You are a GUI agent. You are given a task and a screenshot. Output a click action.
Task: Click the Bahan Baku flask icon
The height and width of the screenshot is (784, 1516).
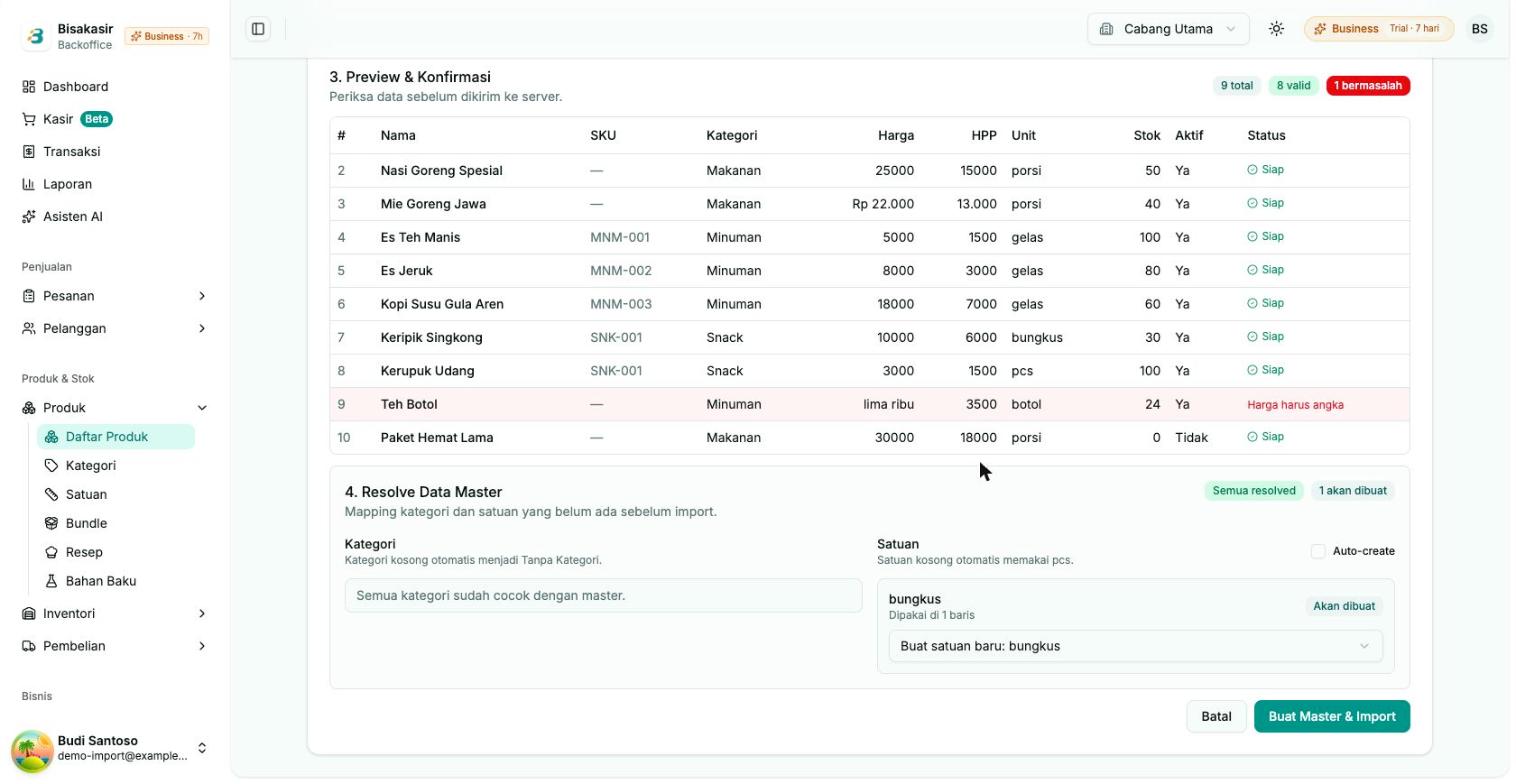tap(52, 582)
